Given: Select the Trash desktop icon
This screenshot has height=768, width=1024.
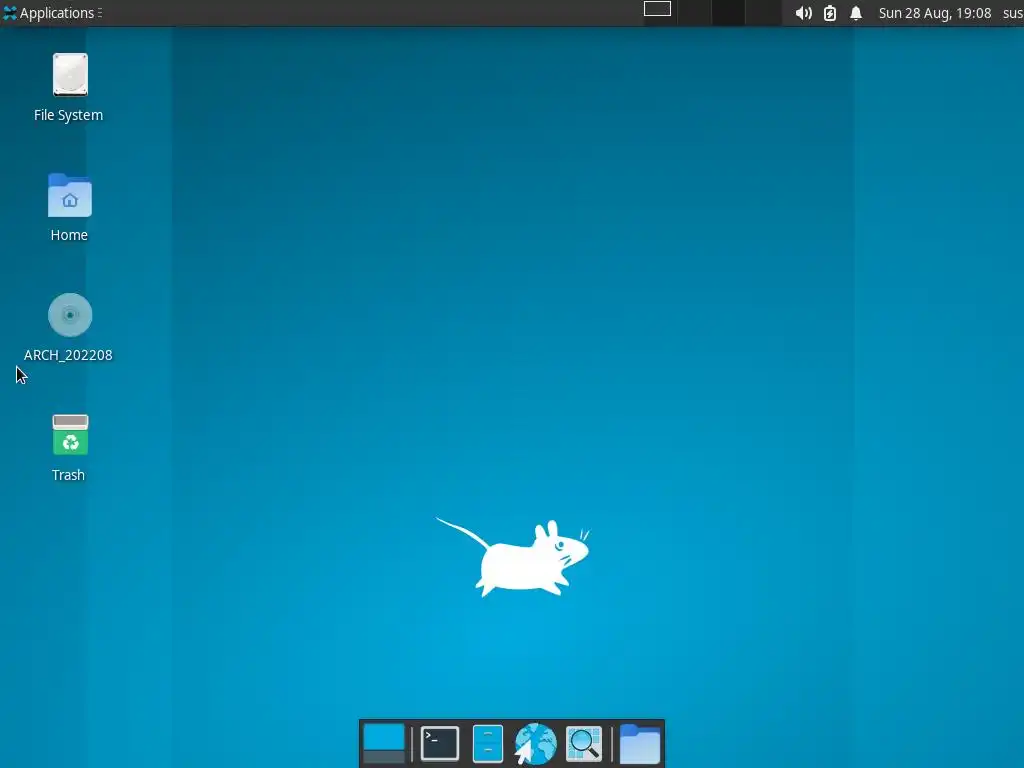Looking at the screenshot, I should 70,435.
